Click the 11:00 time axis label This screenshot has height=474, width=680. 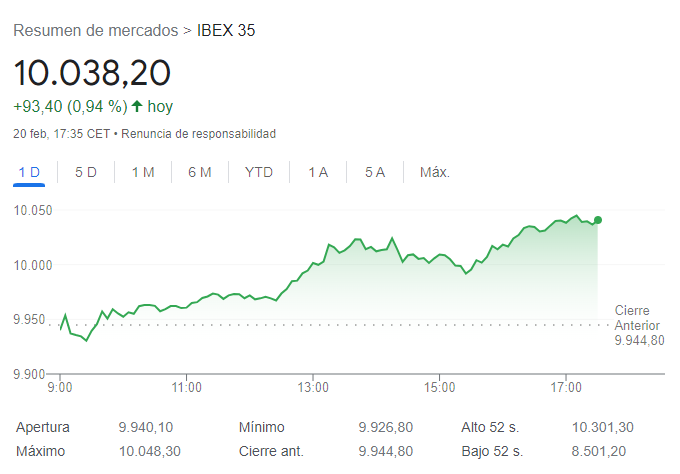pos(186,387)
